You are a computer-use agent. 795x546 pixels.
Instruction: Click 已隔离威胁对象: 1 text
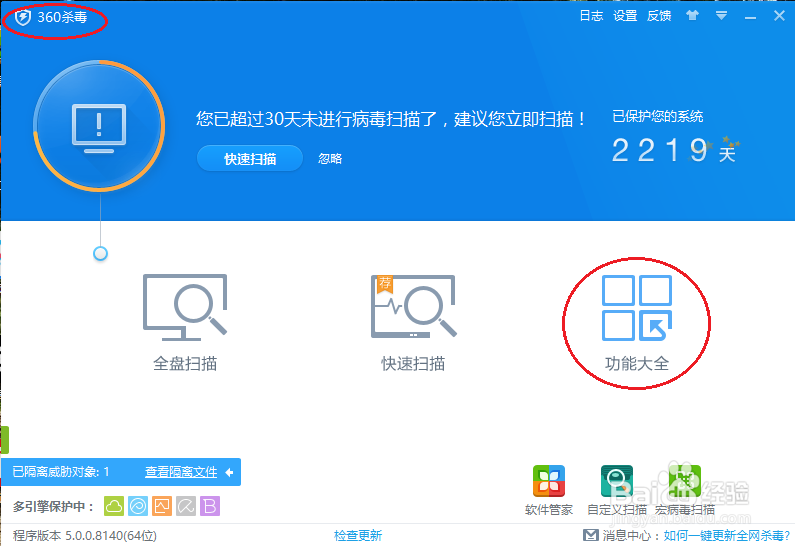[x=61, y=472]
